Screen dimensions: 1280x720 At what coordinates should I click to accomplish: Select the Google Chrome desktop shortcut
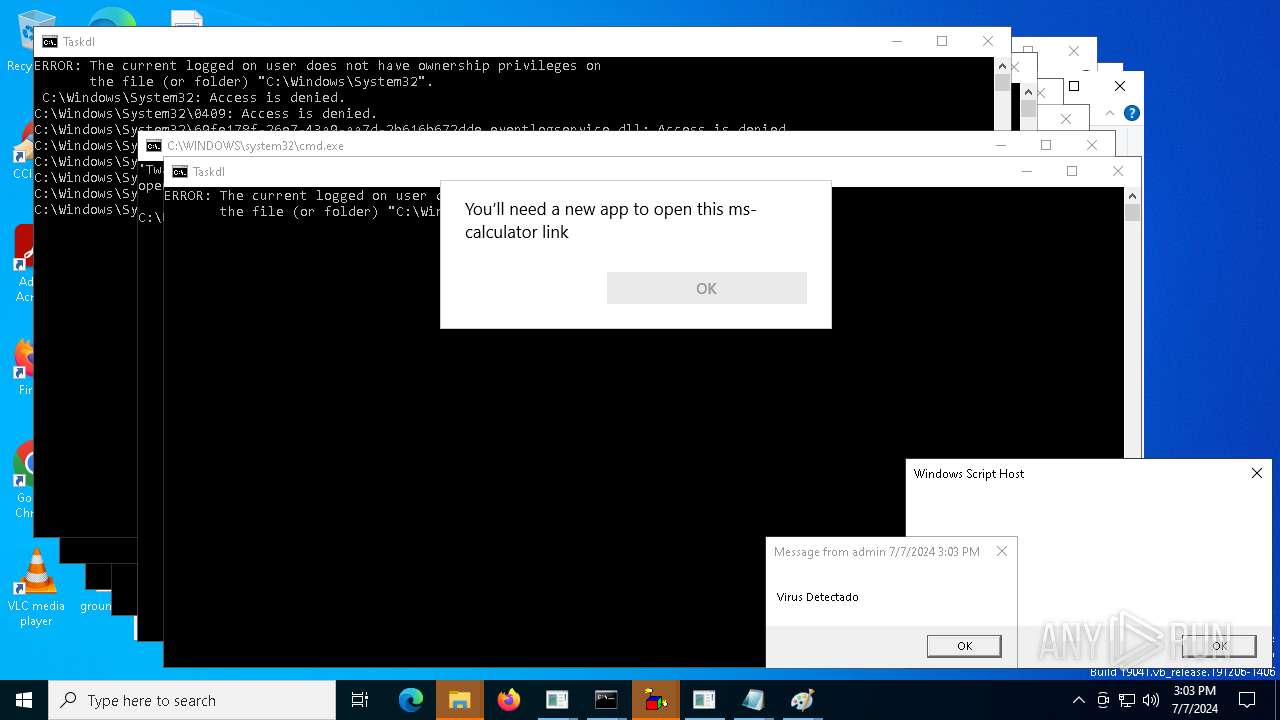coord(24,480)
